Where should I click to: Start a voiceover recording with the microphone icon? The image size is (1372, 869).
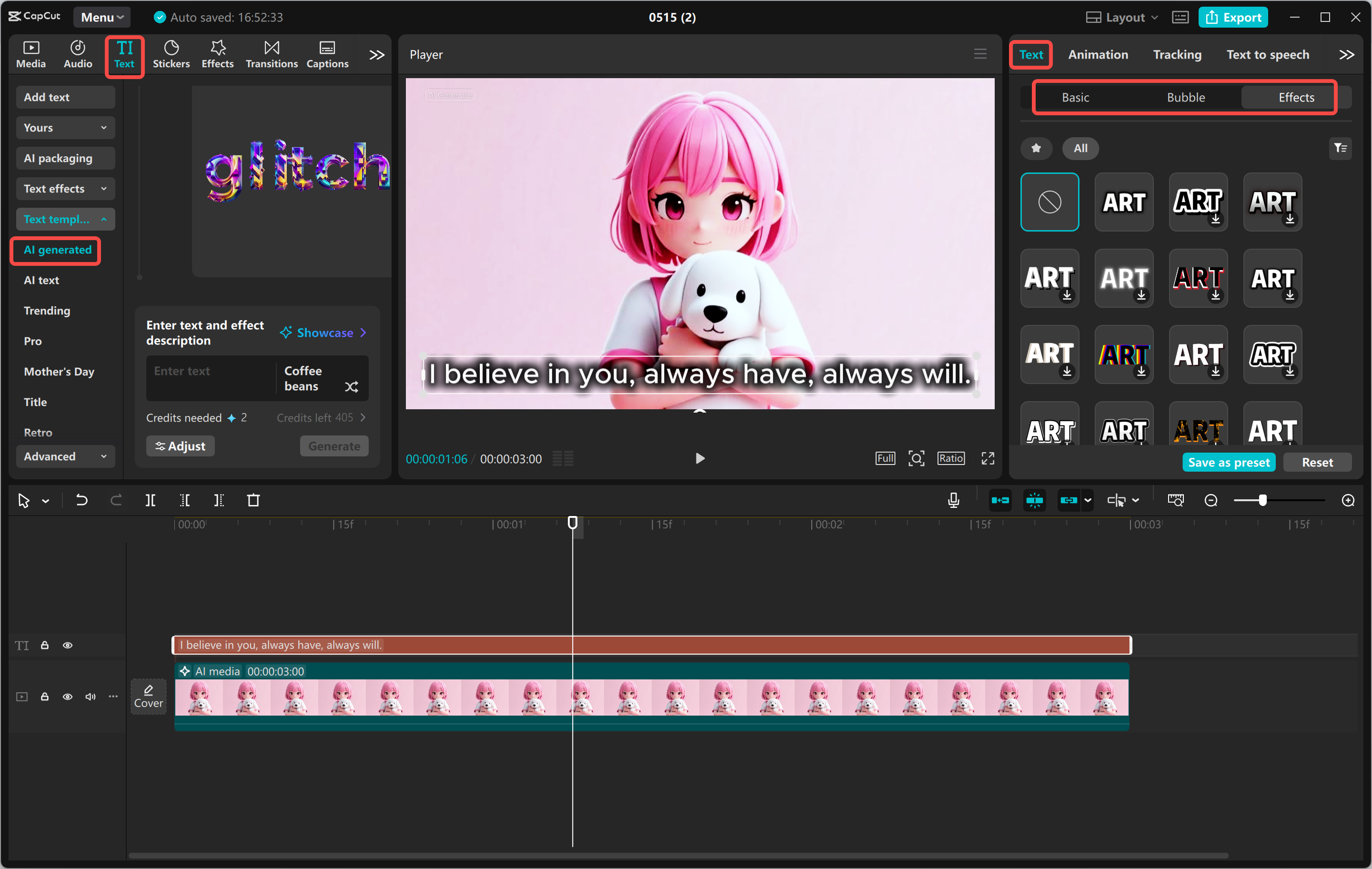[953, 500]
